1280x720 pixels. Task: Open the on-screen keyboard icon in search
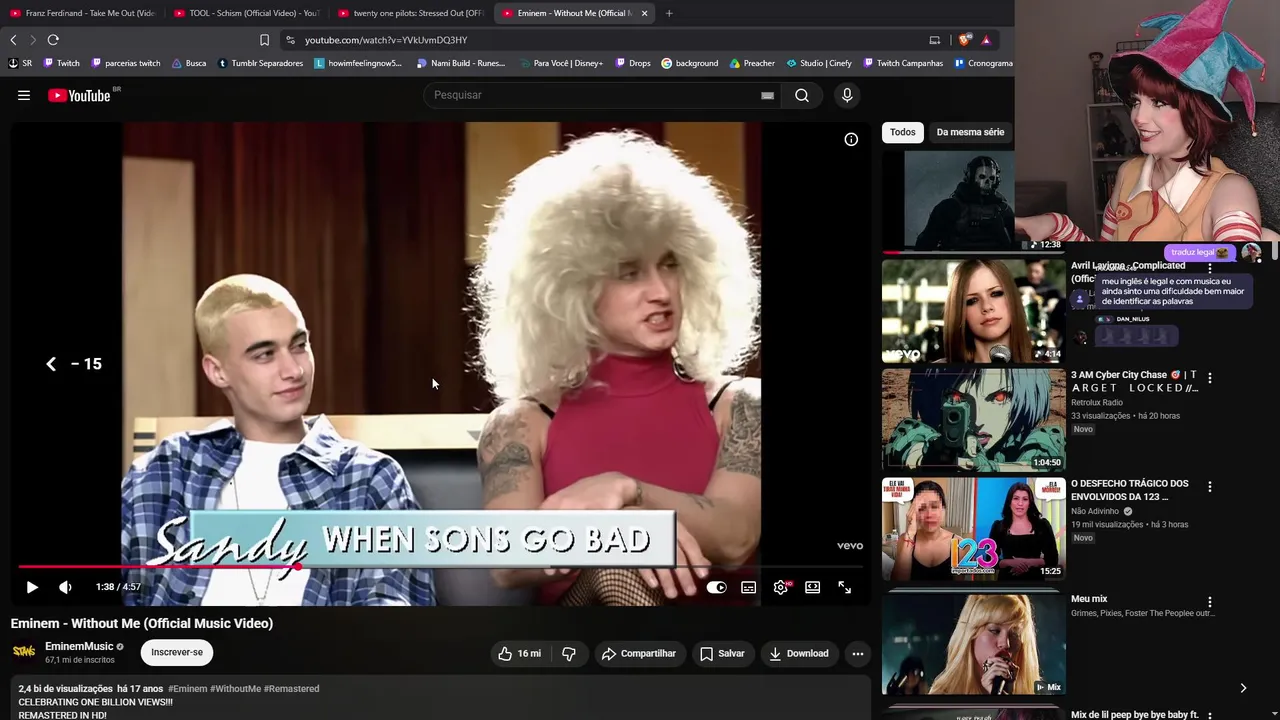[767, 95]
